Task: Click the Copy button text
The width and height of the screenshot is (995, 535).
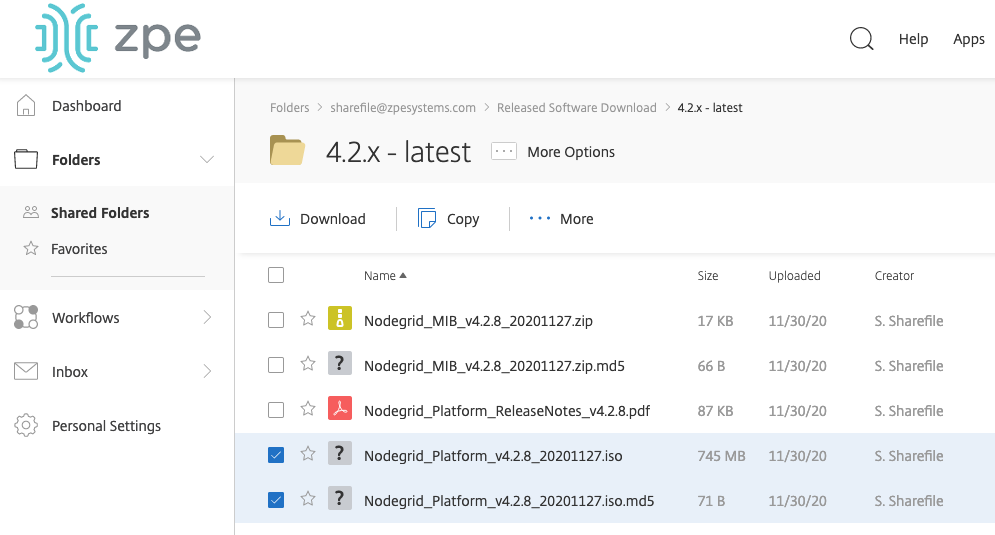Action: [463, 220]
